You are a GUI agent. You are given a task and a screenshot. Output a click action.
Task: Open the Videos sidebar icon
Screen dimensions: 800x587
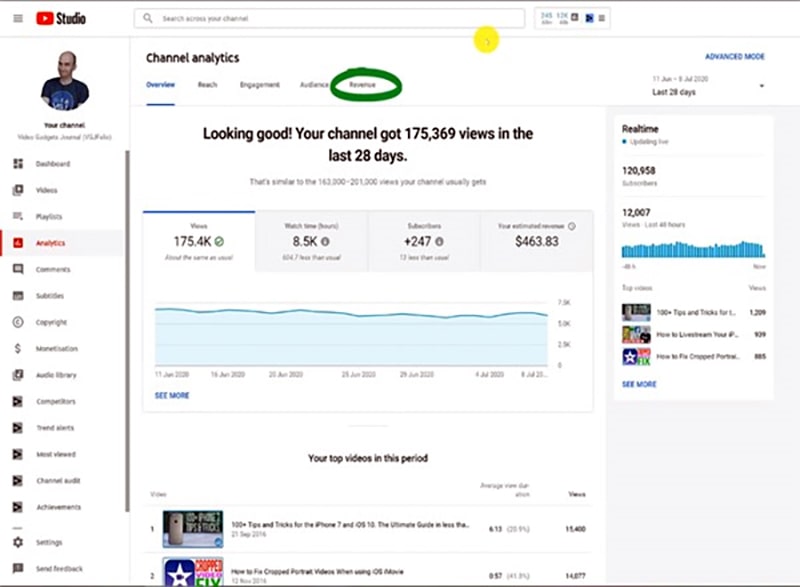[x=18, y=190]
